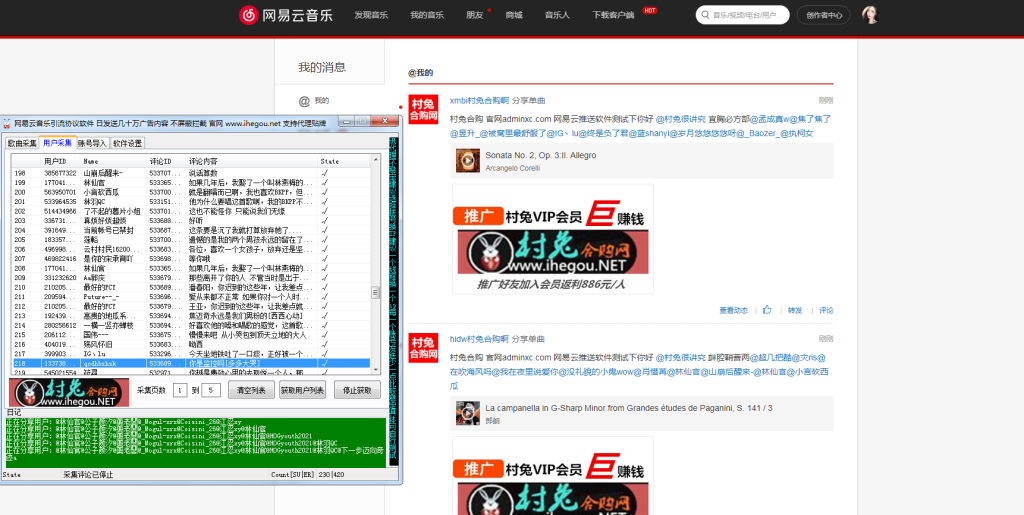Open 我的音乐 in top navigation

coord(427,15)
